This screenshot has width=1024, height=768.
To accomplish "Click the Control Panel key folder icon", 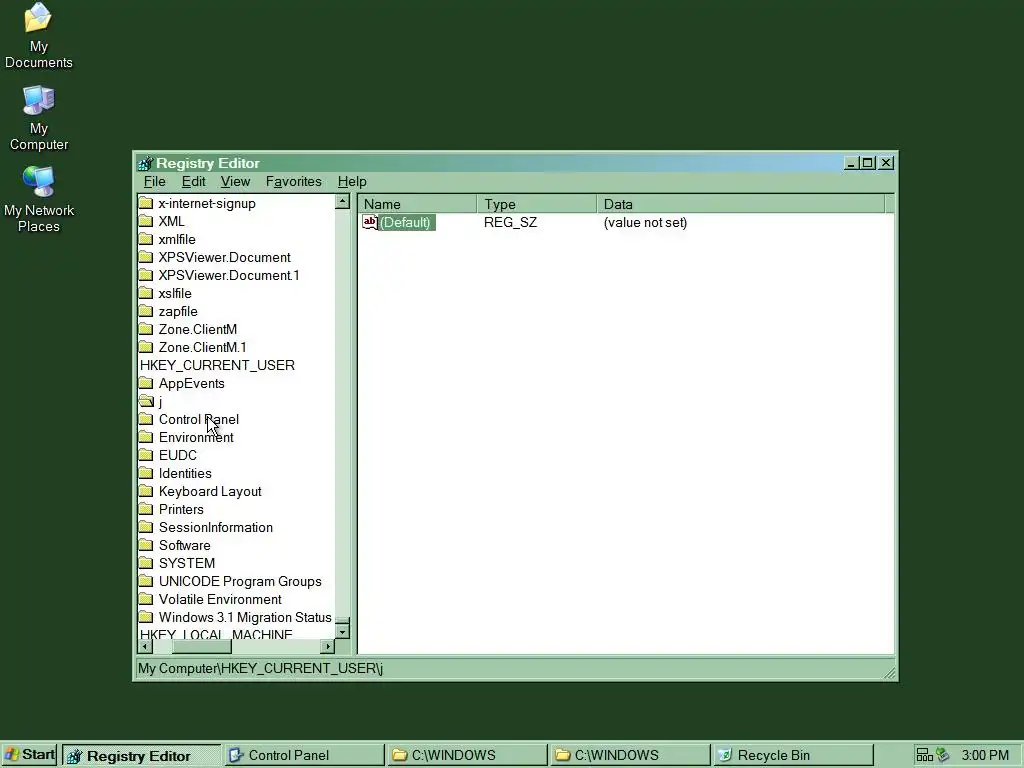I will [146, 419].
